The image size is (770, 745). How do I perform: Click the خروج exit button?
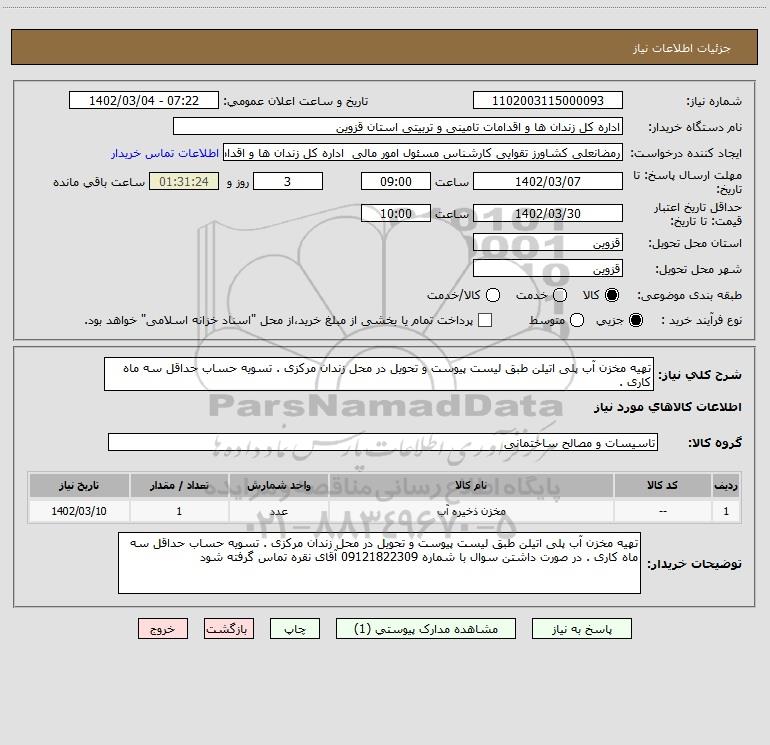(x=163, y=629)
